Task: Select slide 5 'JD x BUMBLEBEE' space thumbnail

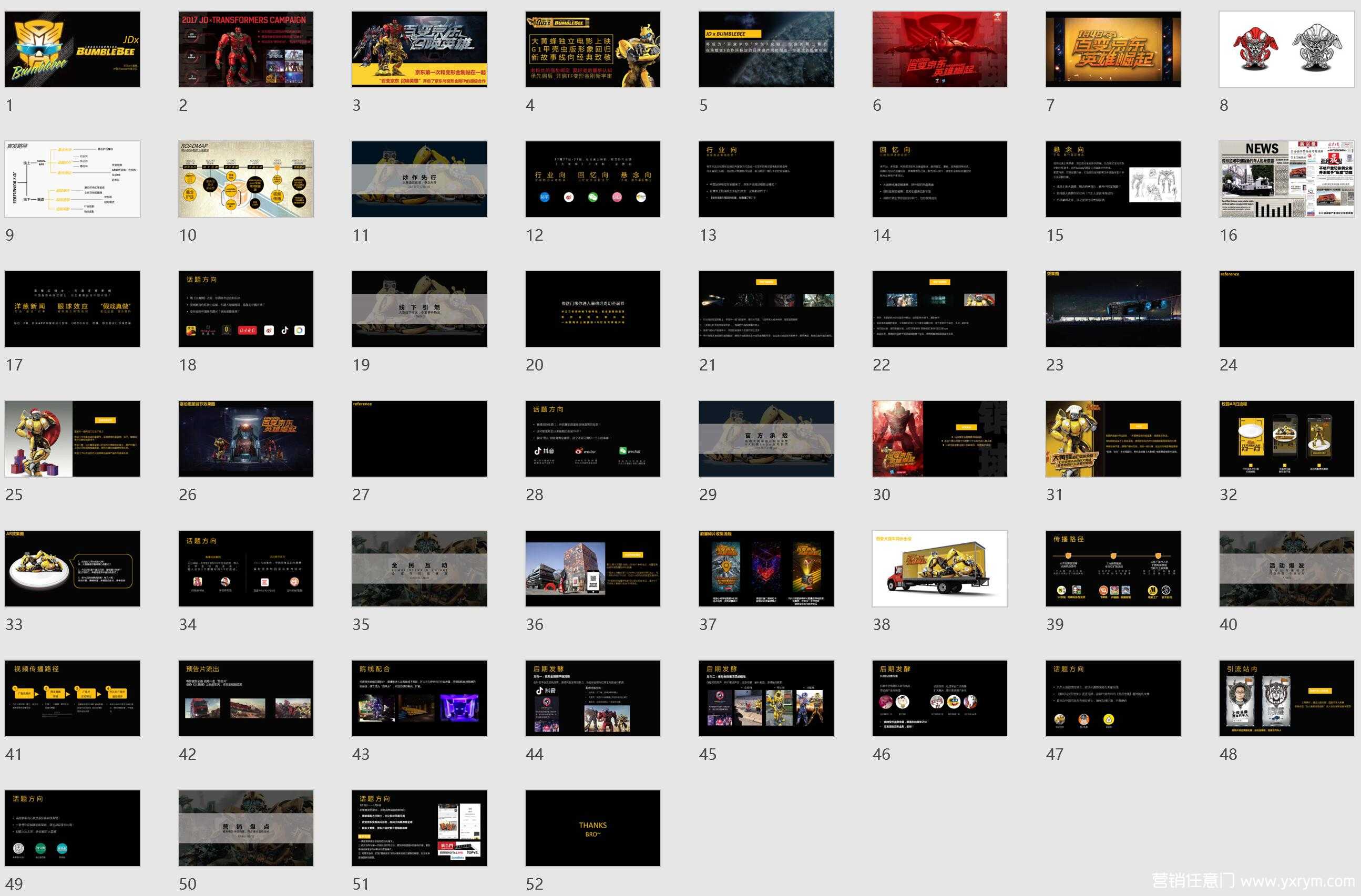Action: (766, 49)
